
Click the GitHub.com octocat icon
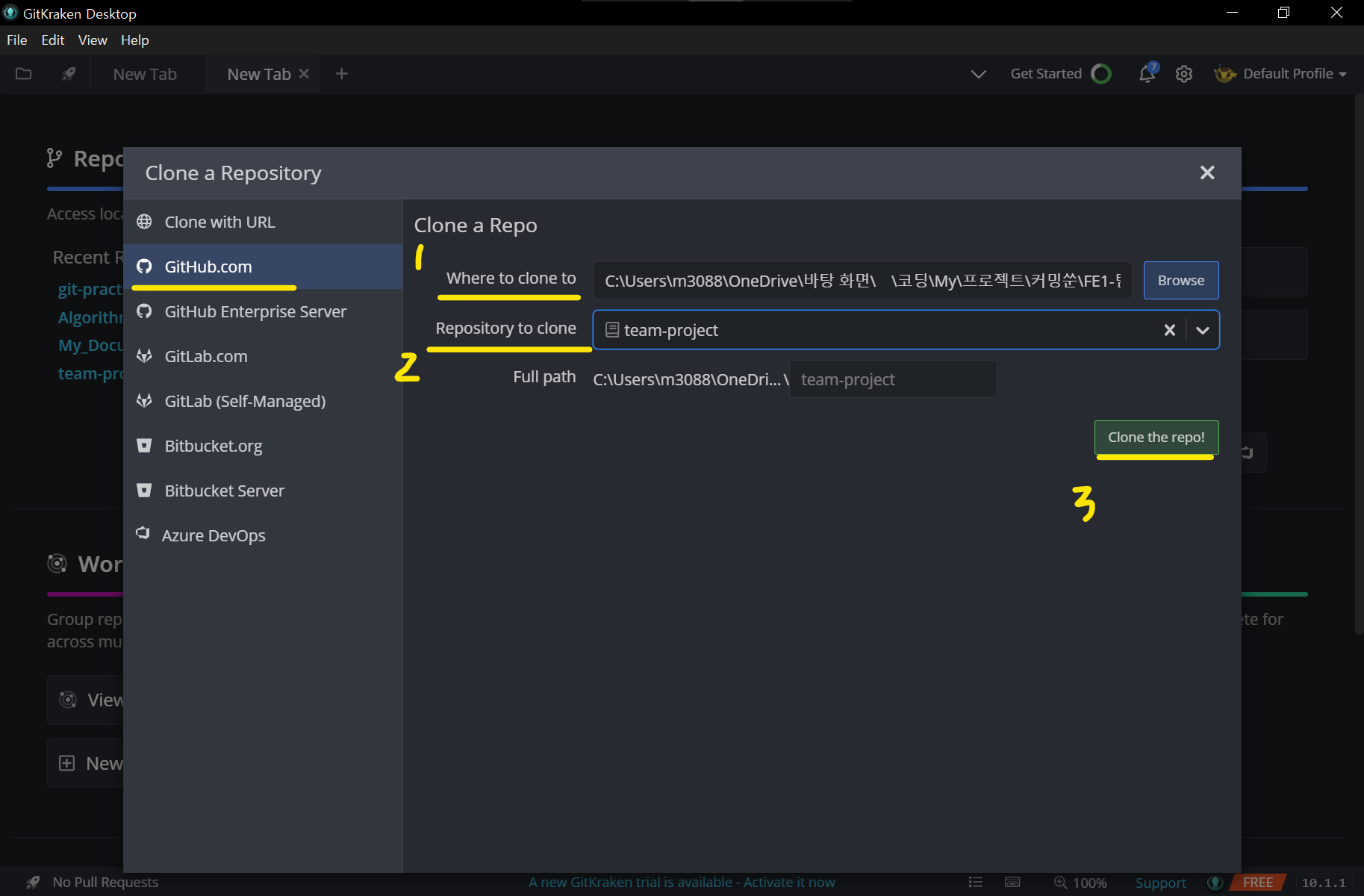(x=144, y=267)
